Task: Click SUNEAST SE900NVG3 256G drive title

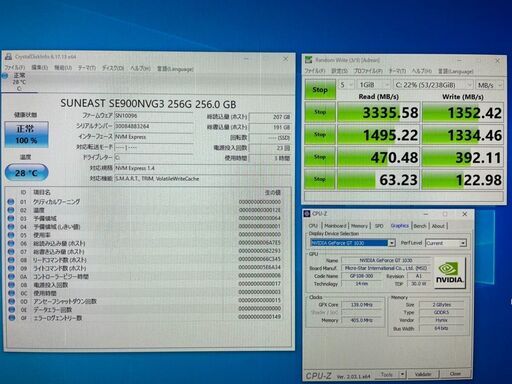Action: 148,104
